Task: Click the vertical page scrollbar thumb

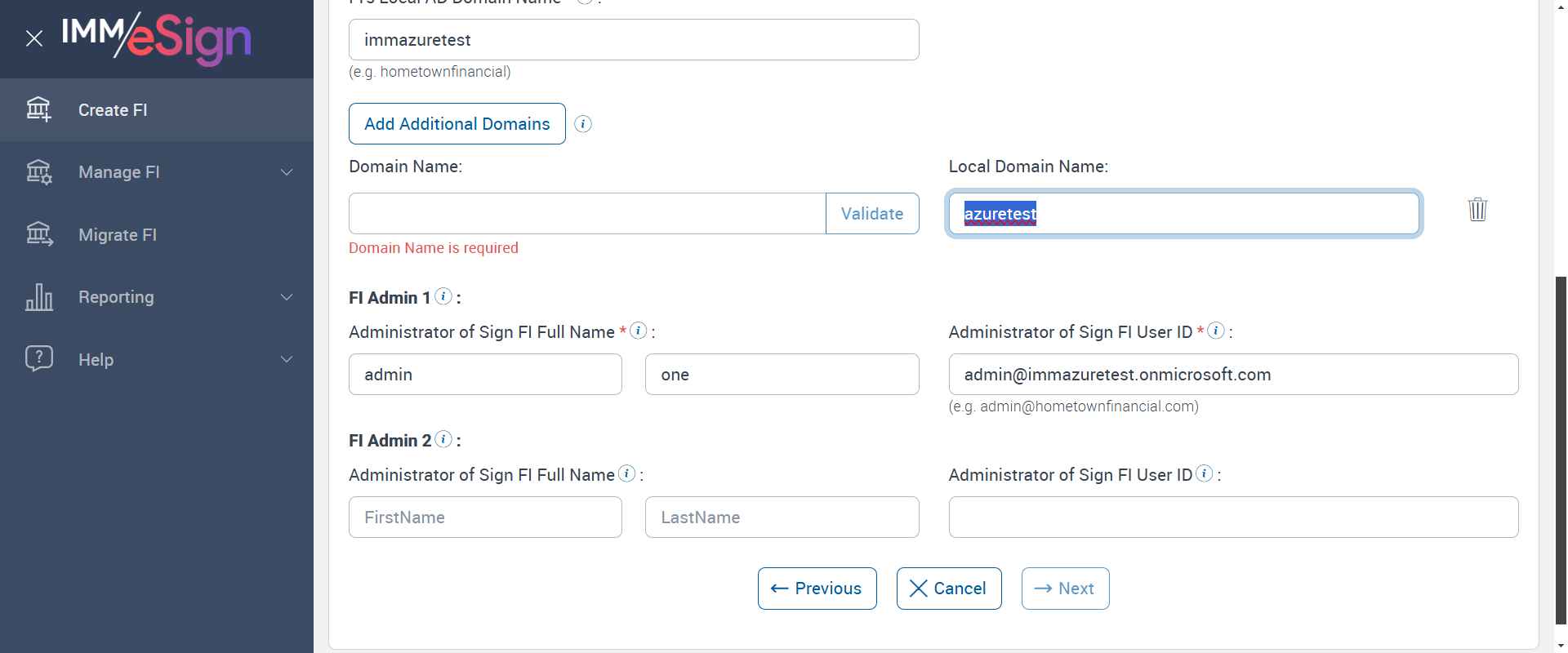Action: pos(1561,449)
